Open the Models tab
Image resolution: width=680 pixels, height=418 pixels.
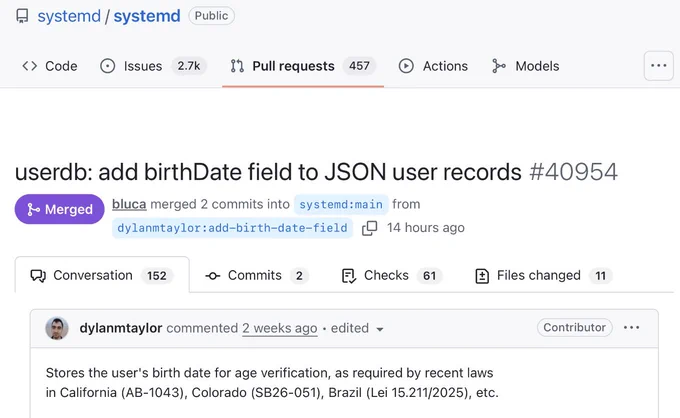pos(526,66)
